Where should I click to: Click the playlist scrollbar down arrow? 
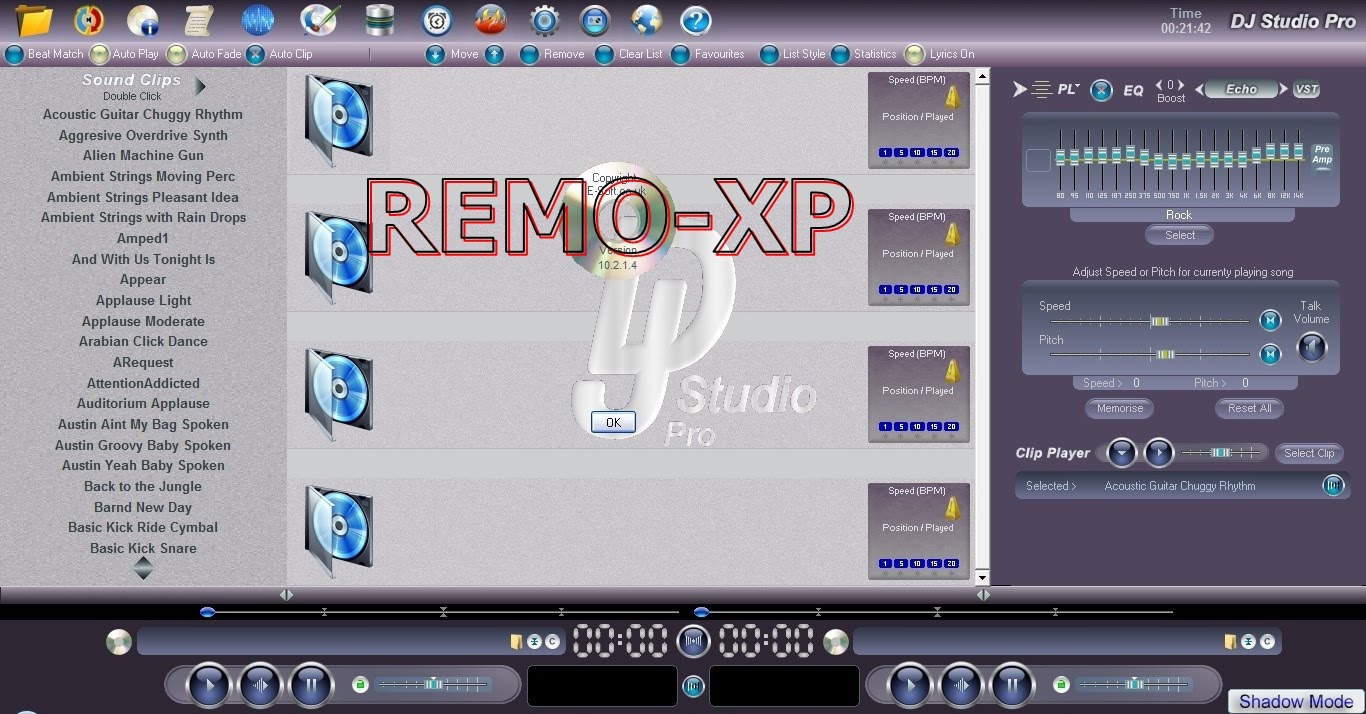[x=982, y=577]
